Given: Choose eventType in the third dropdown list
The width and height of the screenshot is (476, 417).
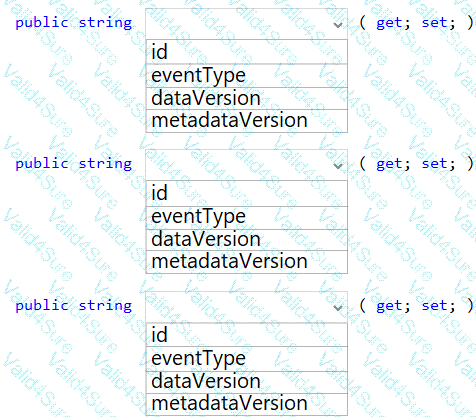Looking at the screenshot, I should click(247, 359).
